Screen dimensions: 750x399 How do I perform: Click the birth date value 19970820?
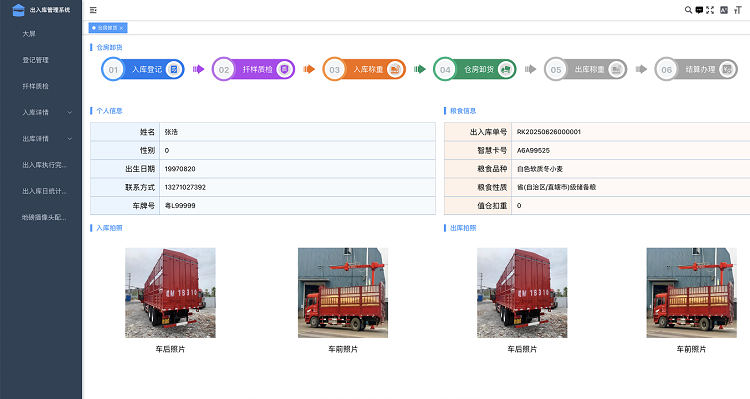click(180, 169)
